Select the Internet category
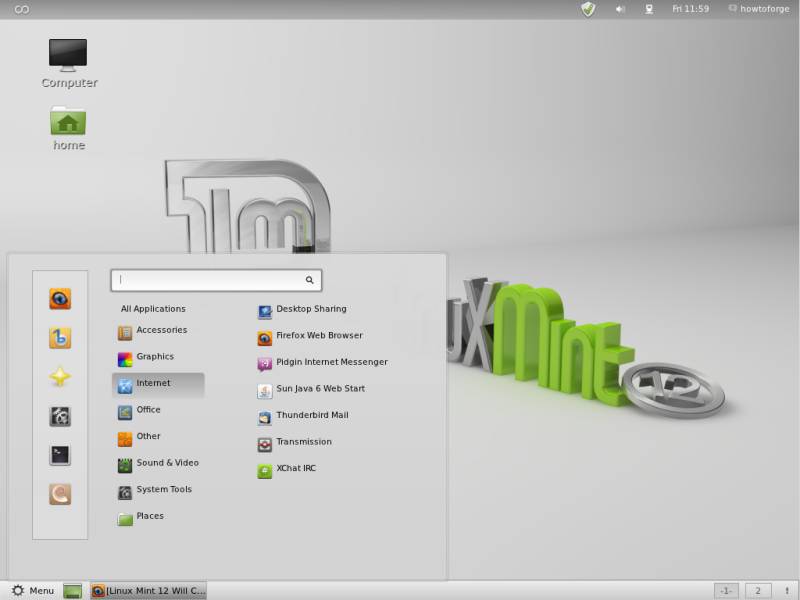Screen dimensions: 800x600 tap(158, 385)
